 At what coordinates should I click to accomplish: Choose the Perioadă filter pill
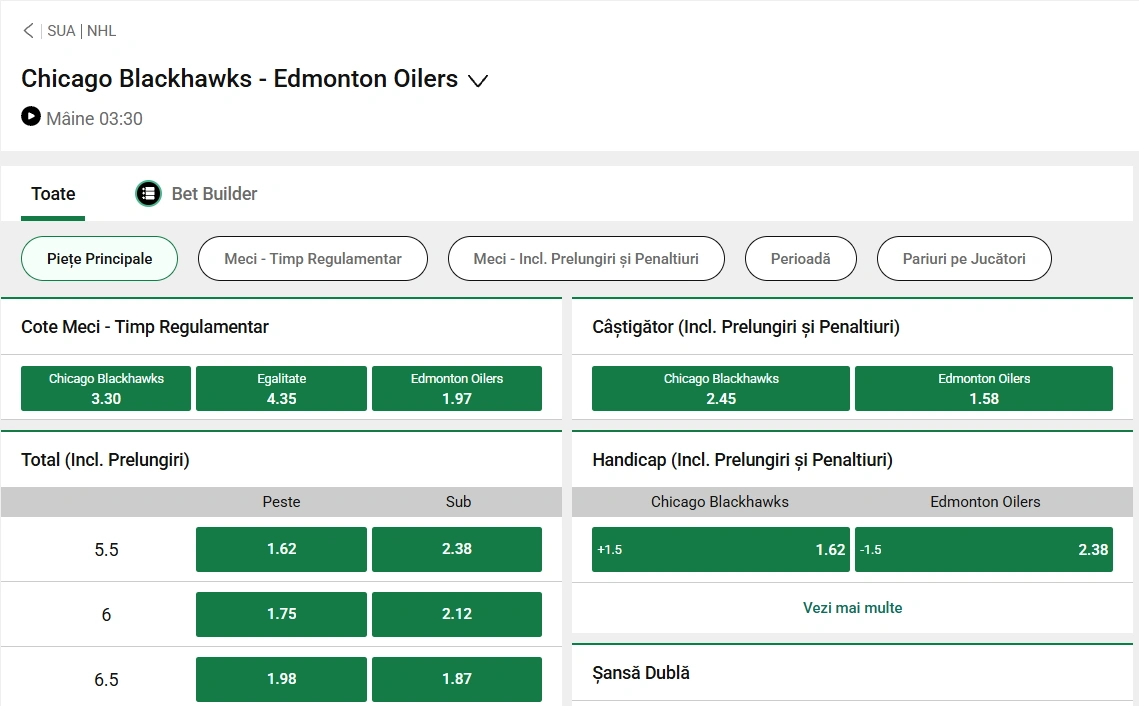click(x=800, y=259)
